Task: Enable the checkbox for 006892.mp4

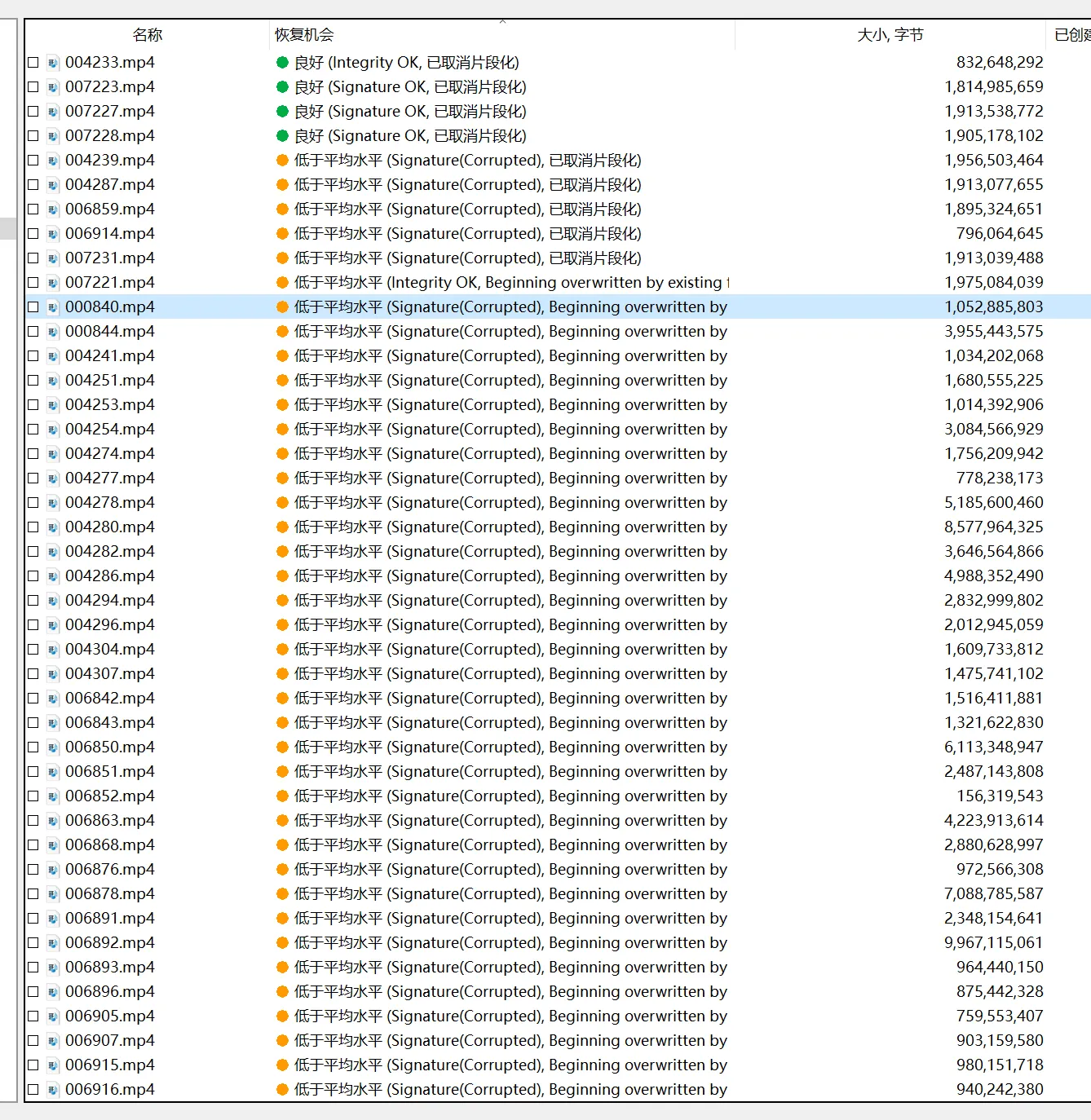Action: coord(33,943)
